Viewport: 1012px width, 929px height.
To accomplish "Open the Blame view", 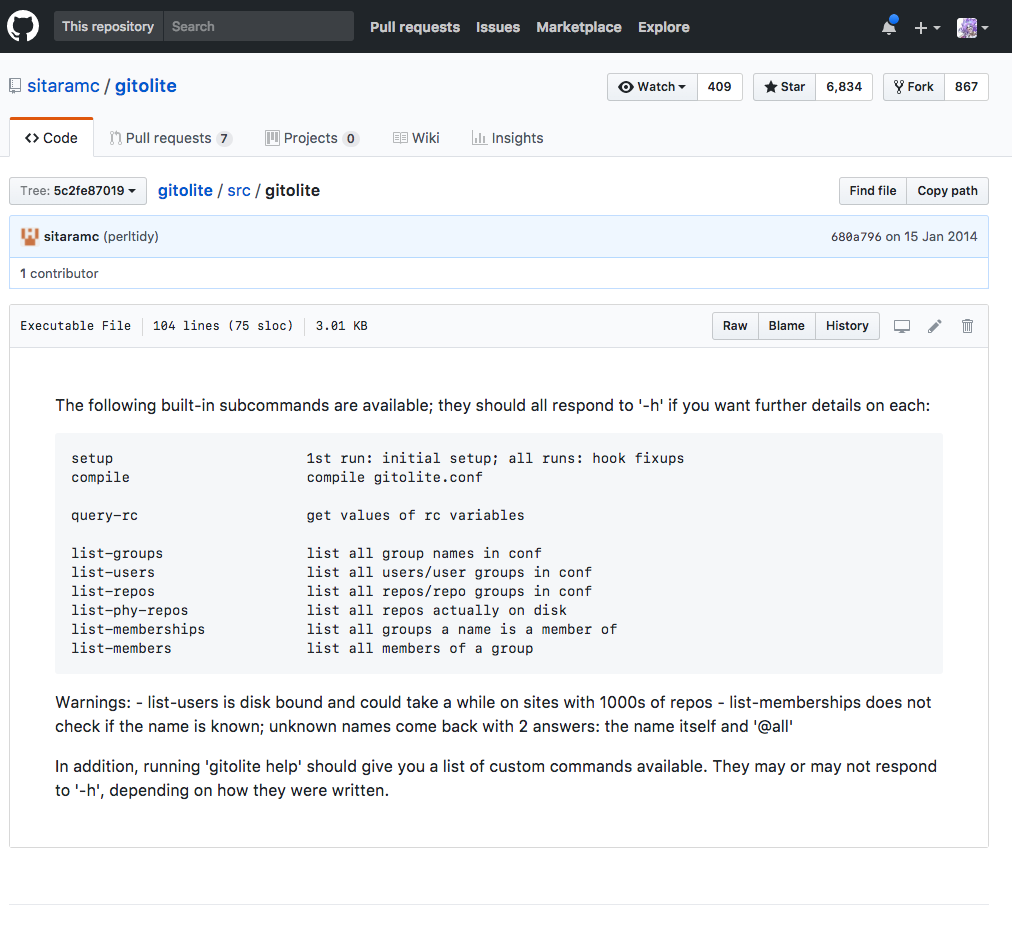I will coord(786,326).
